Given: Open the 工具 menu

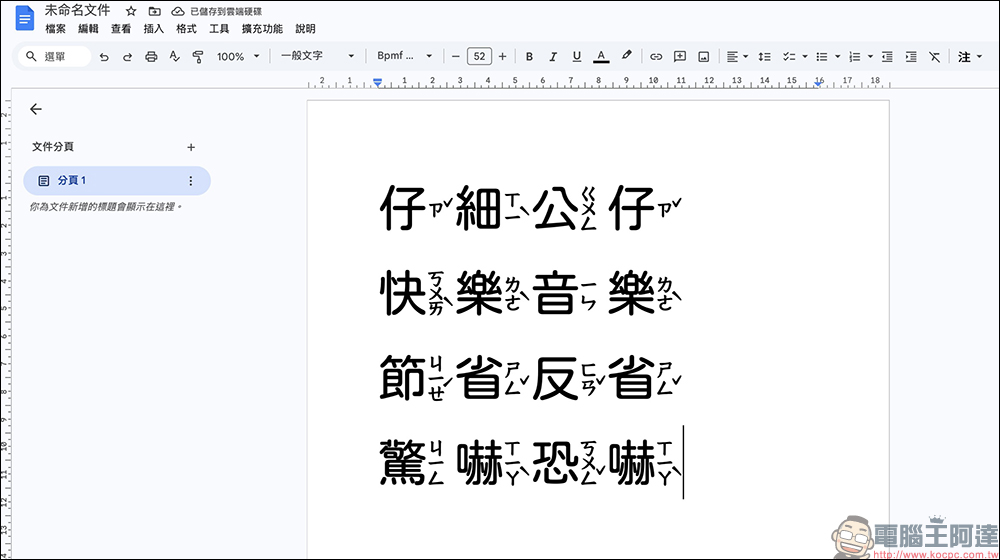Looking at the screenshot, I should [x=219, y=29].
